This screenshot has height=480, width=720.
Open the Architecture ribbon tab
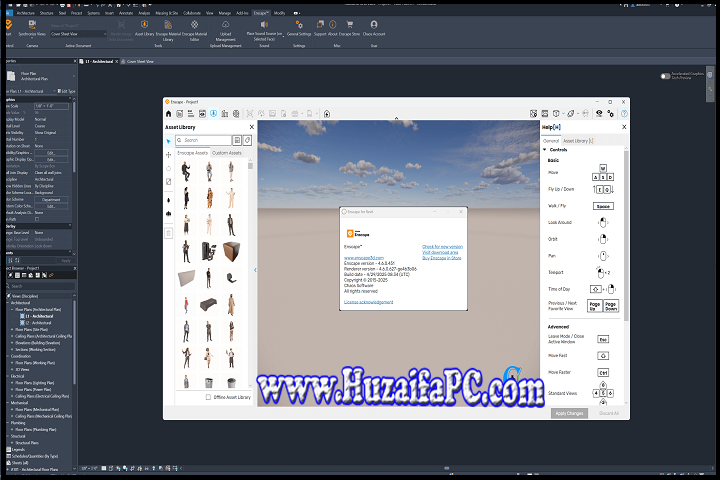[x=26, y=13]
